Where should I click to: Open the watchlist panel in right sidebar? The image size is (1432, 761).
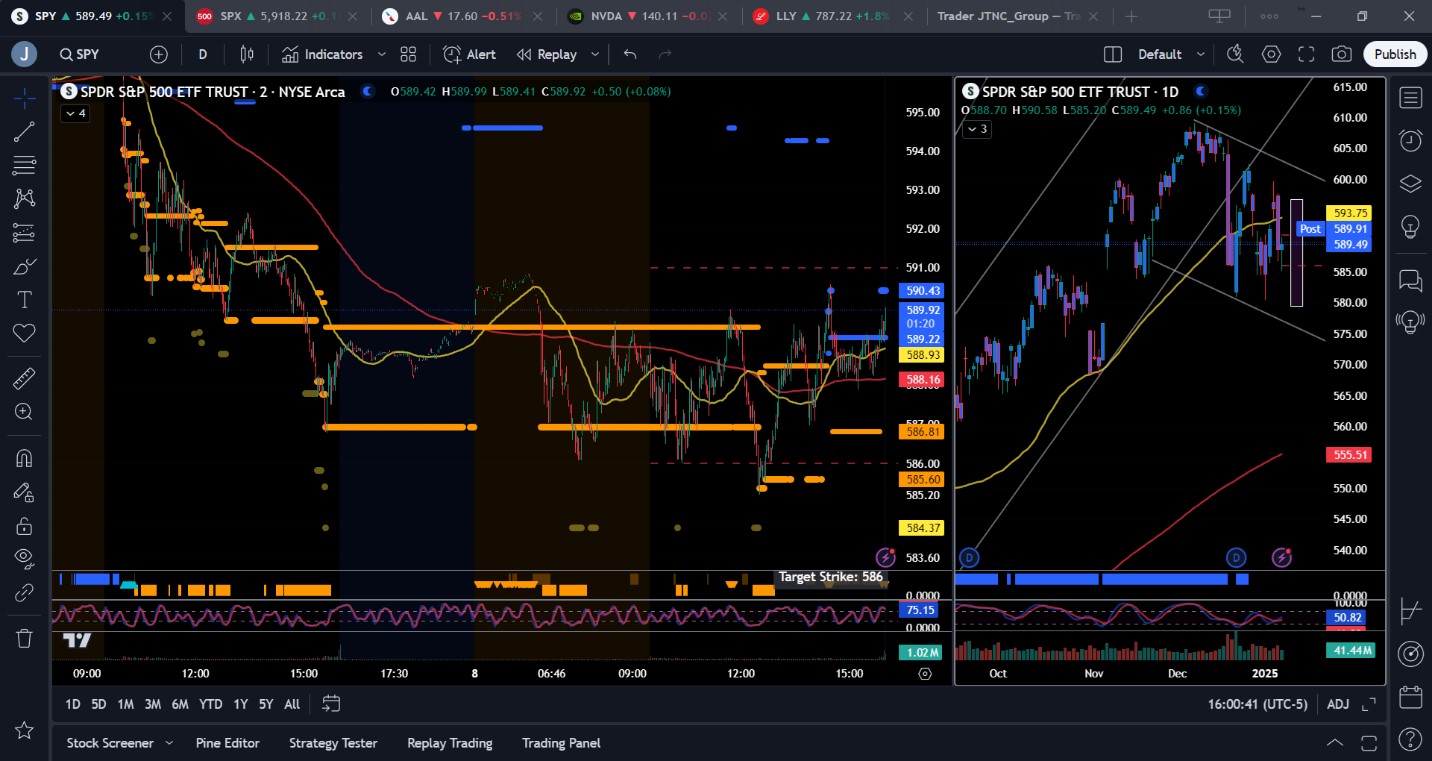[x=1411, y=97]
